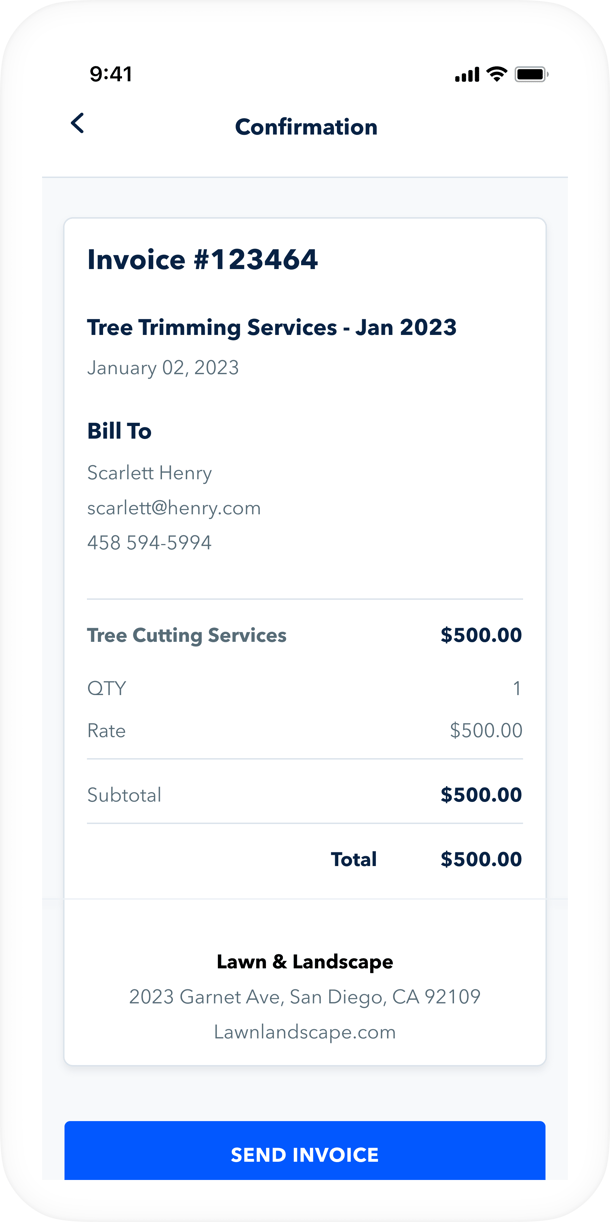Screen dimensions: 610x1222
Task: Tap the Tree Trimming Services invoice title
Action: 272,327
